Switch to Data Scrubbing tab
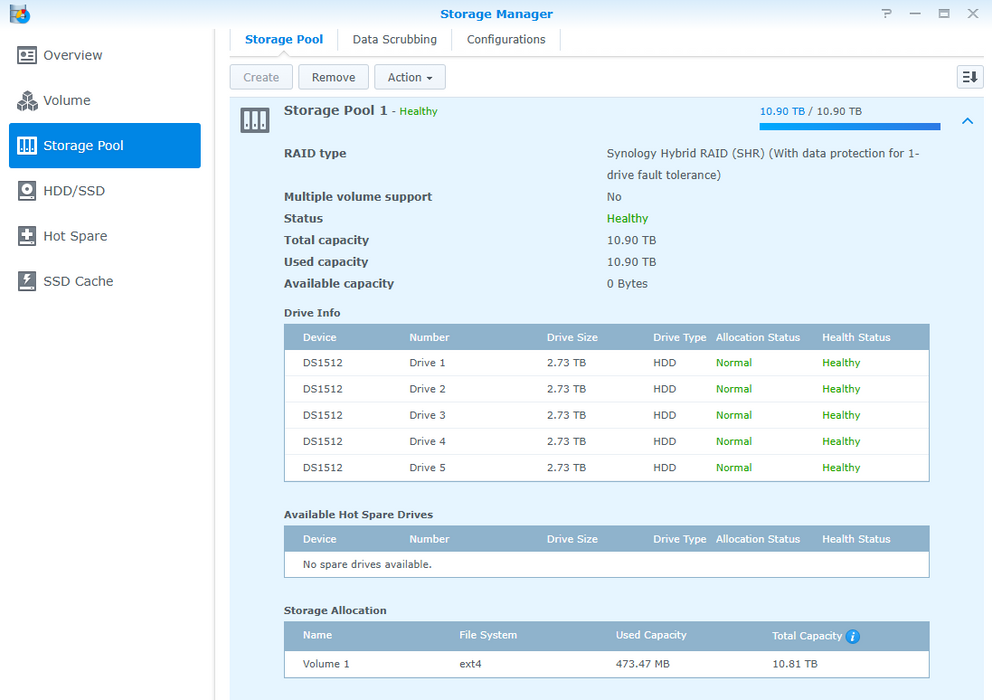 click(395, 39)
